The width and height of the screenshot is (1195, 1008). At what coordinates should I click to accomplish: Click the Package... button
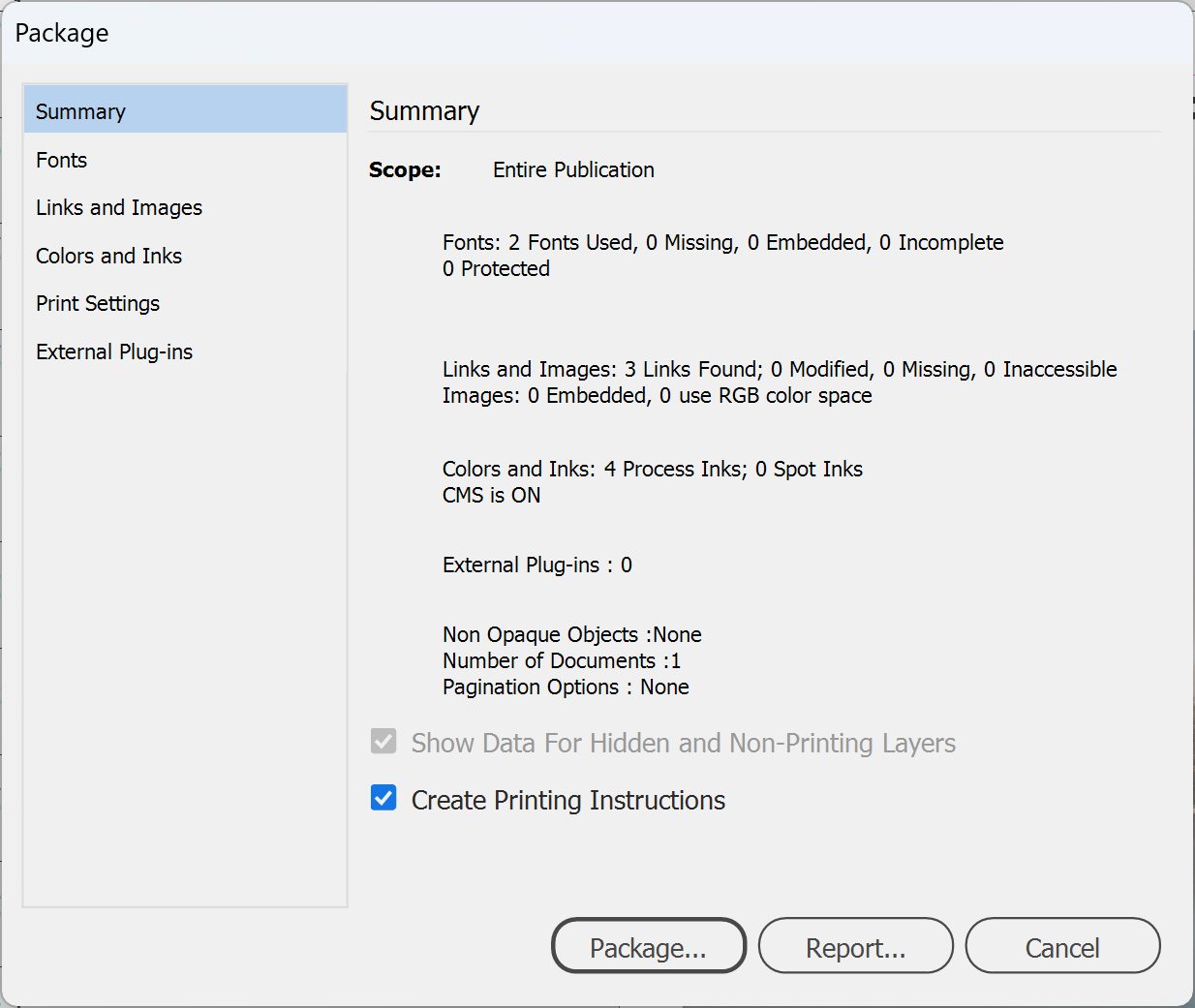tap(649, 946)
